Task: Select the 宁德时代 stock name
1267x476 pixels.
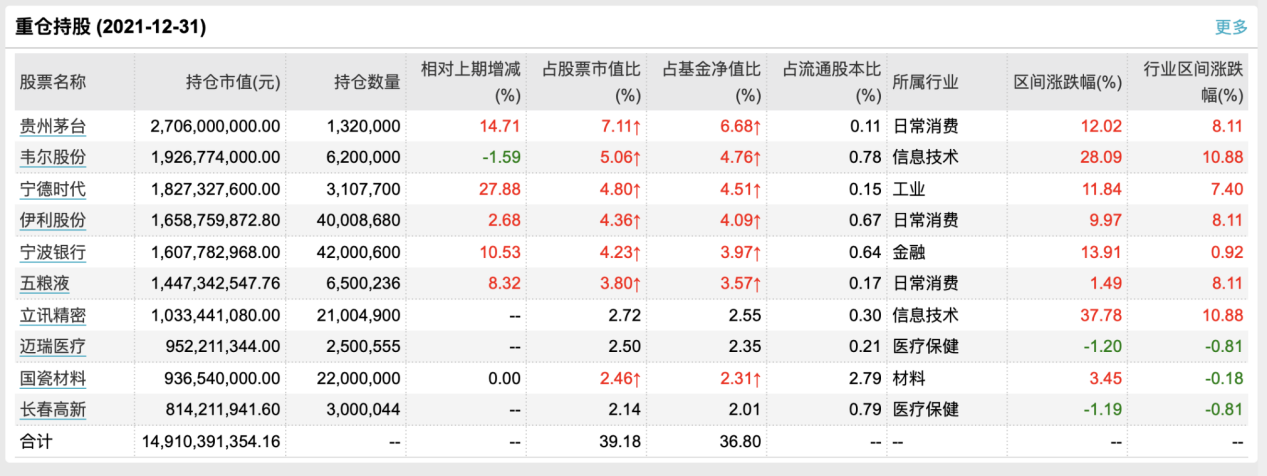Action: coord(53,189)
